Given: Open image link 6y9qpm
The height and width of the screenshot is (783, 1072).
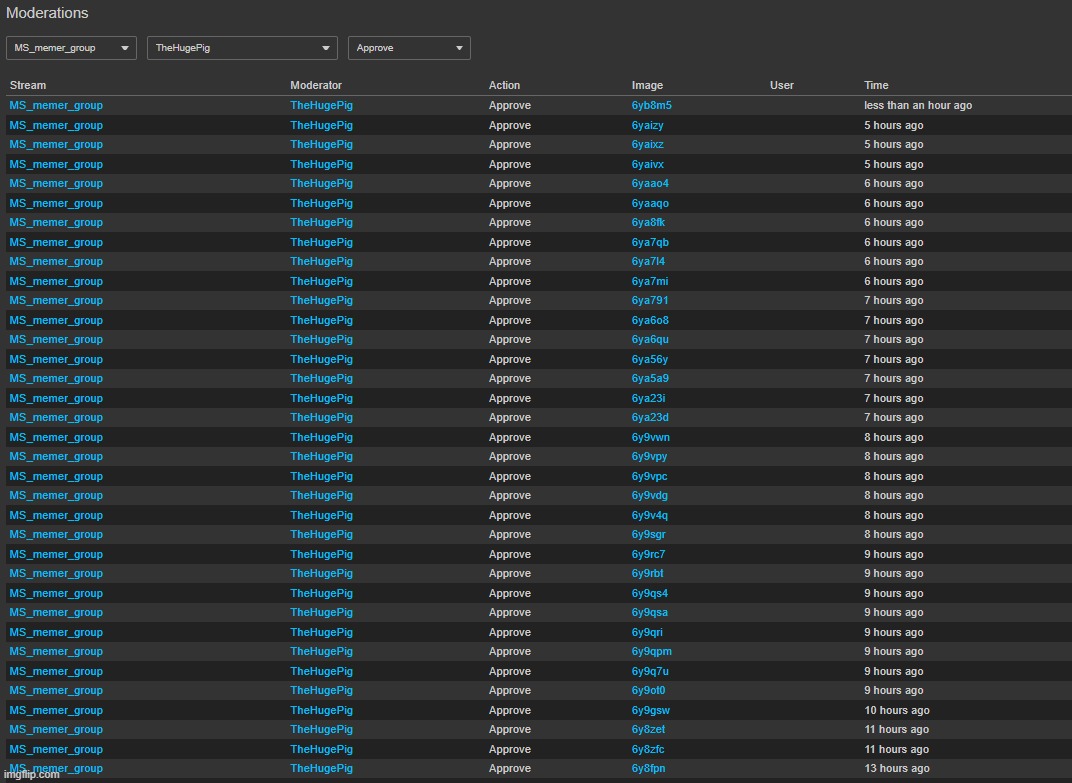Looking at the screenshot, I should pos(651,651).
